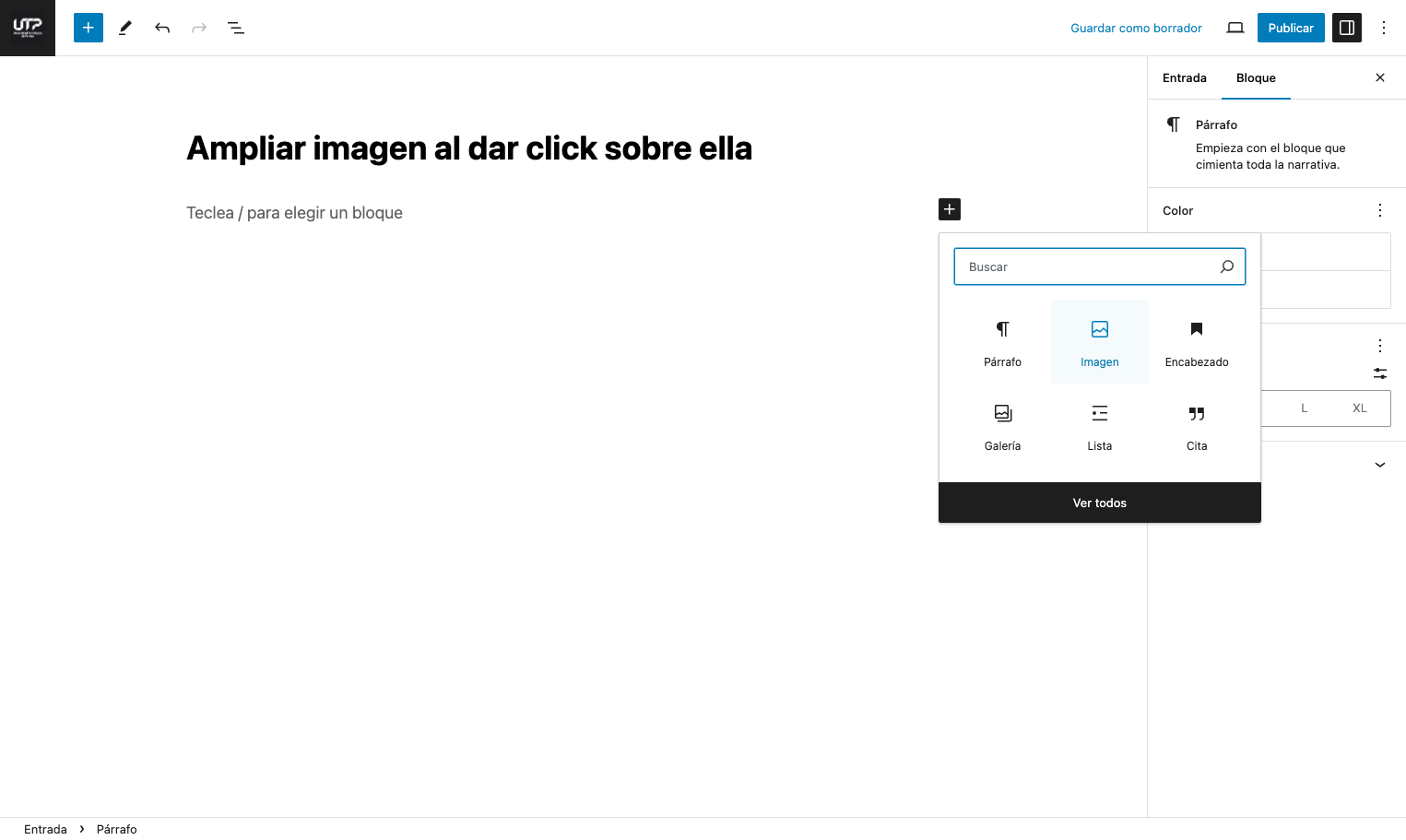
Task: Switch to the Entrada tab
Action: [x=1185, y=78]
